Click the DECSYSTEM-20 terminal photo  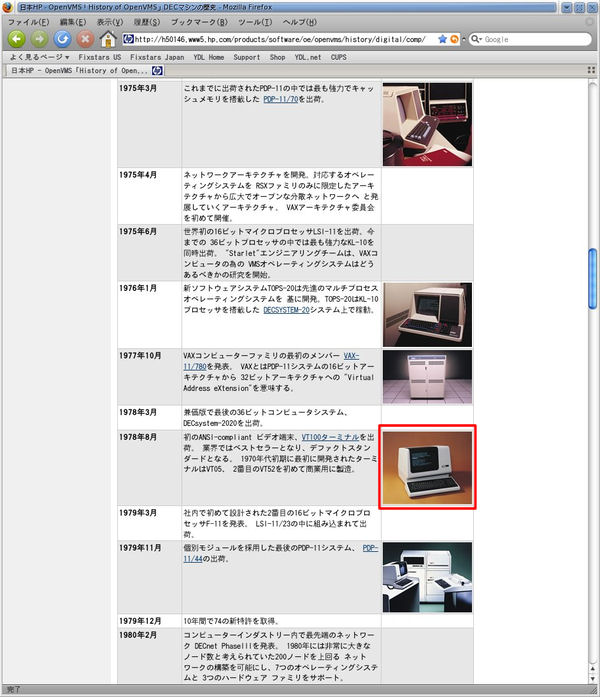tap(427, 314)
